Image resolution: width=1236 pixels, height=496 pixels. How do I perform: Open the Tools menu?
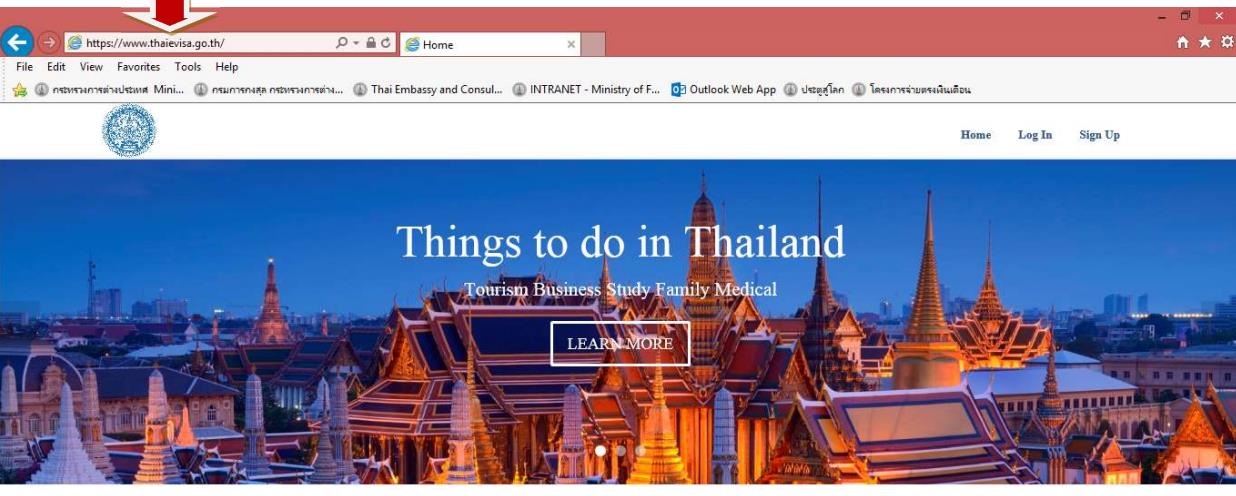pyautogui.click(x=188, y=67)
